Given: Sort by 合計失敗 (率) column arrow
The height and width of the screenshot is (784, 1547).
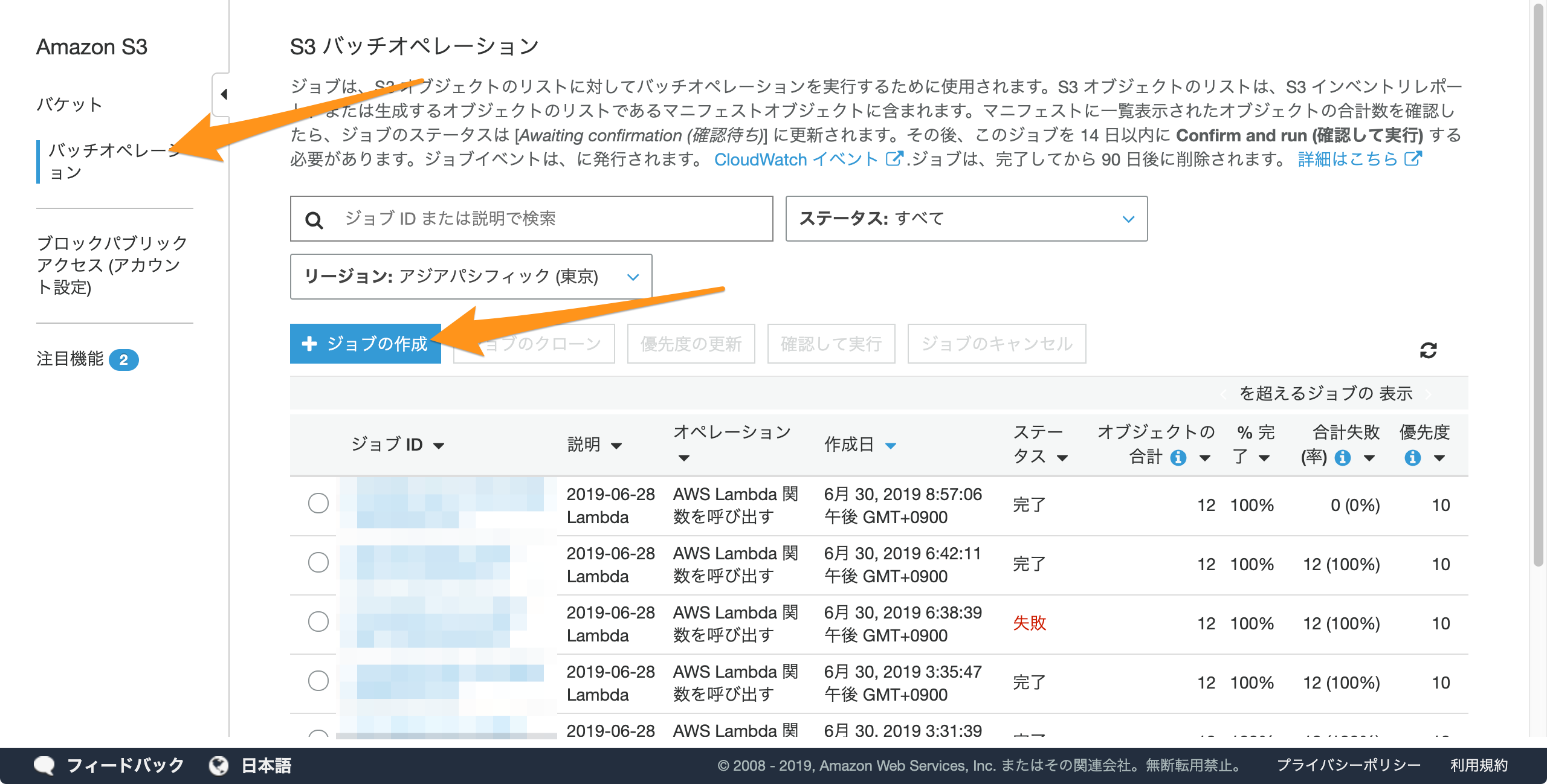Looking at the screenshot, I should [x=1369, y=458].
